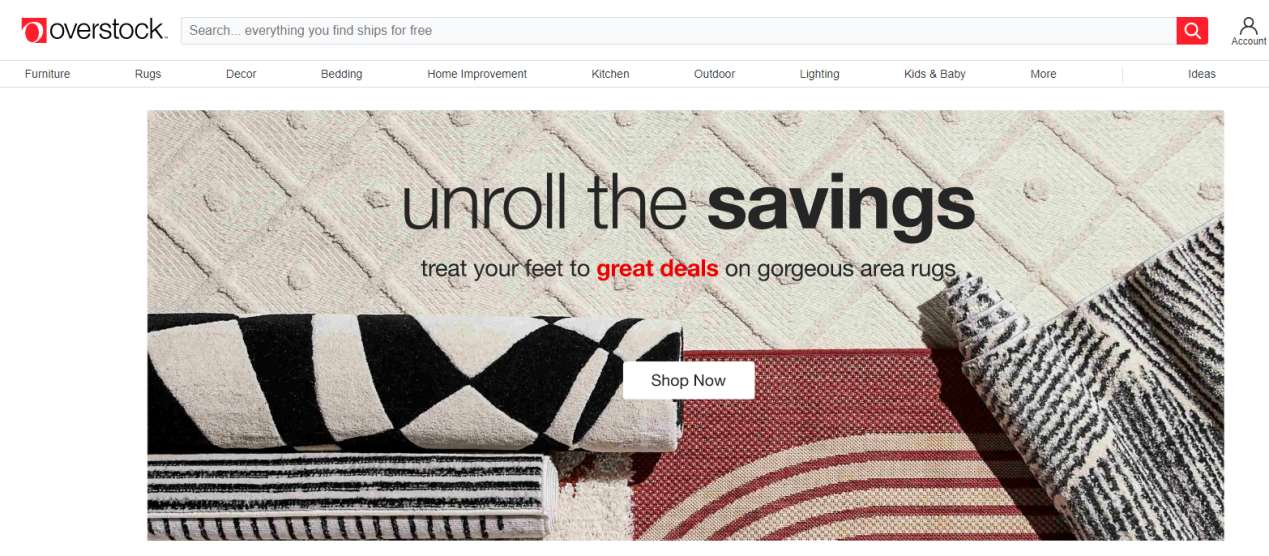Open the Kitchen menu
Viewport: 1269px width, 556px height.
[610, 74]
